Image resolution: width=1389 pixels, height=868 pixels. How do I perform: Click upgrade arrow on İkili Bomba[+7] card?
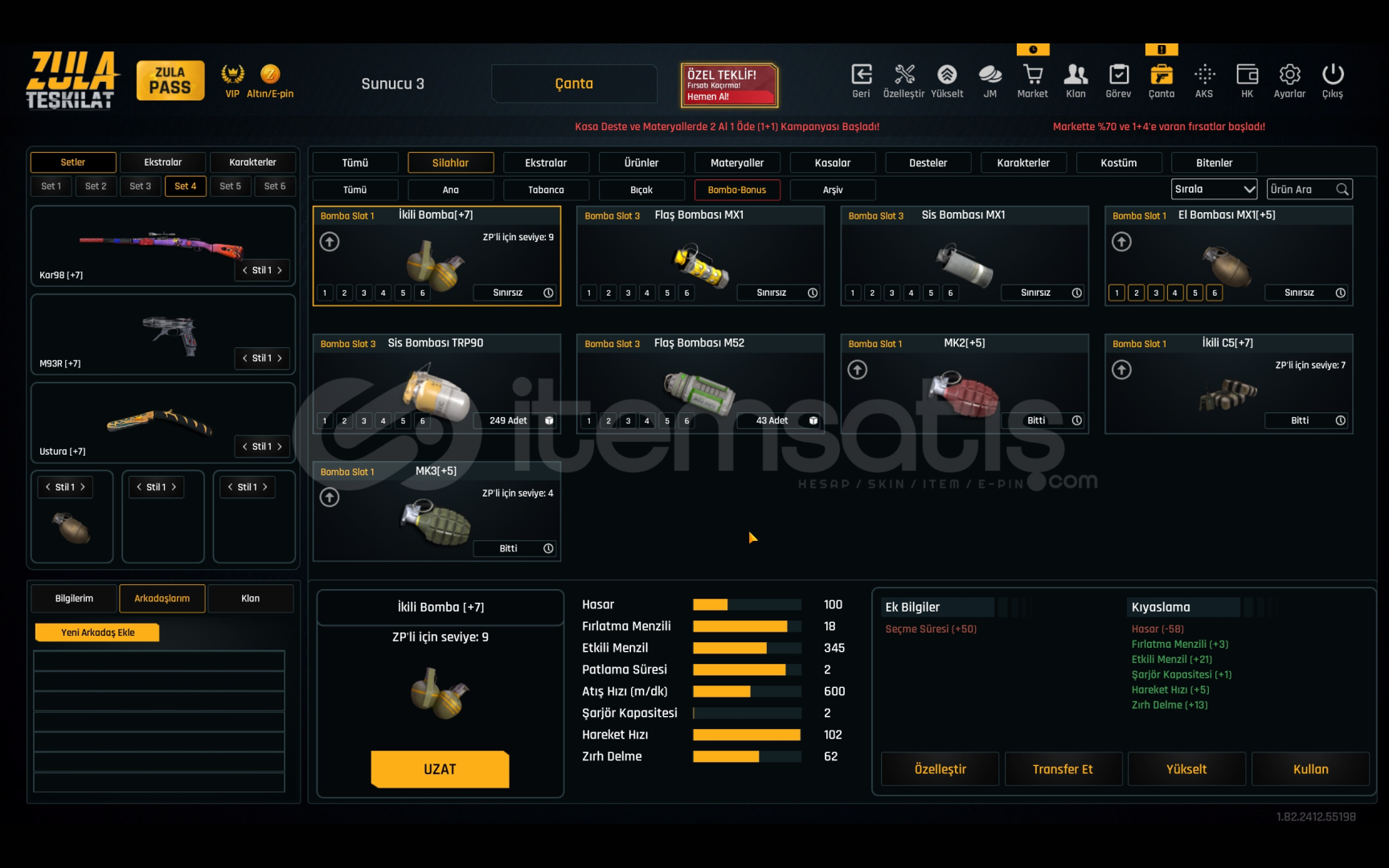330,241
